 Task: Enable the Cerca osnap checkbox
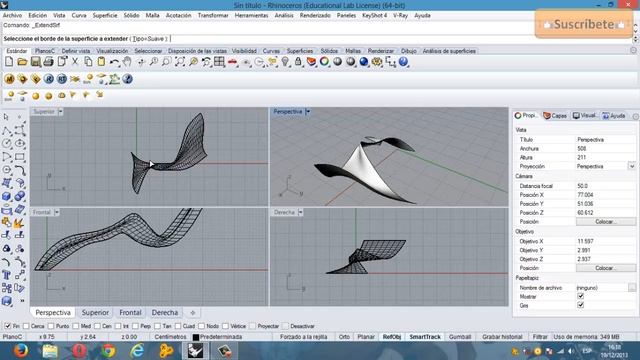pyautogui.click(x=27, y=326)
